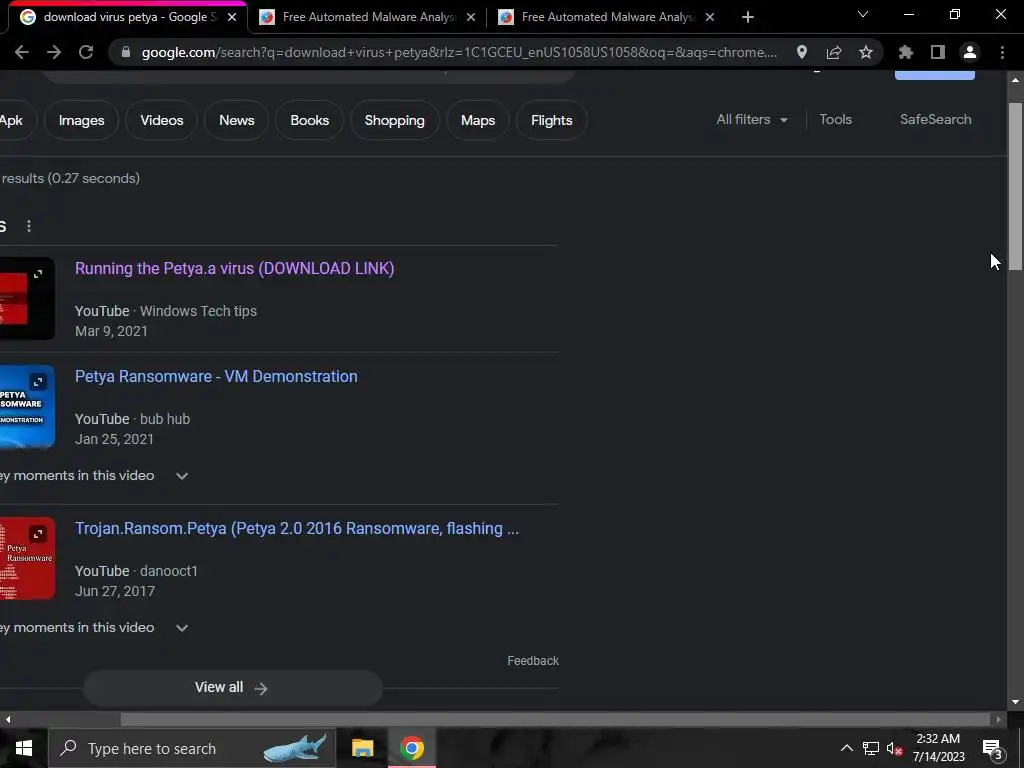Send Feedback on video results
The height and width of the screenshot is (768, 1024).
point(533,661)
